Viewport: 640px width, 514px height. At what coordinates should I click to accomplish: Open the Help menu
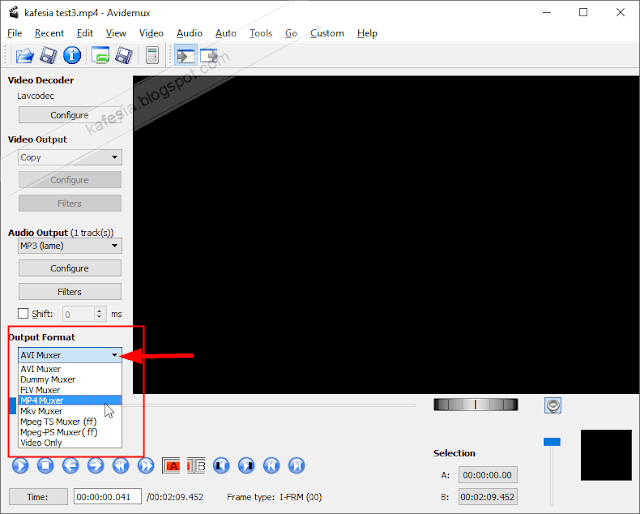pos(367,33)
